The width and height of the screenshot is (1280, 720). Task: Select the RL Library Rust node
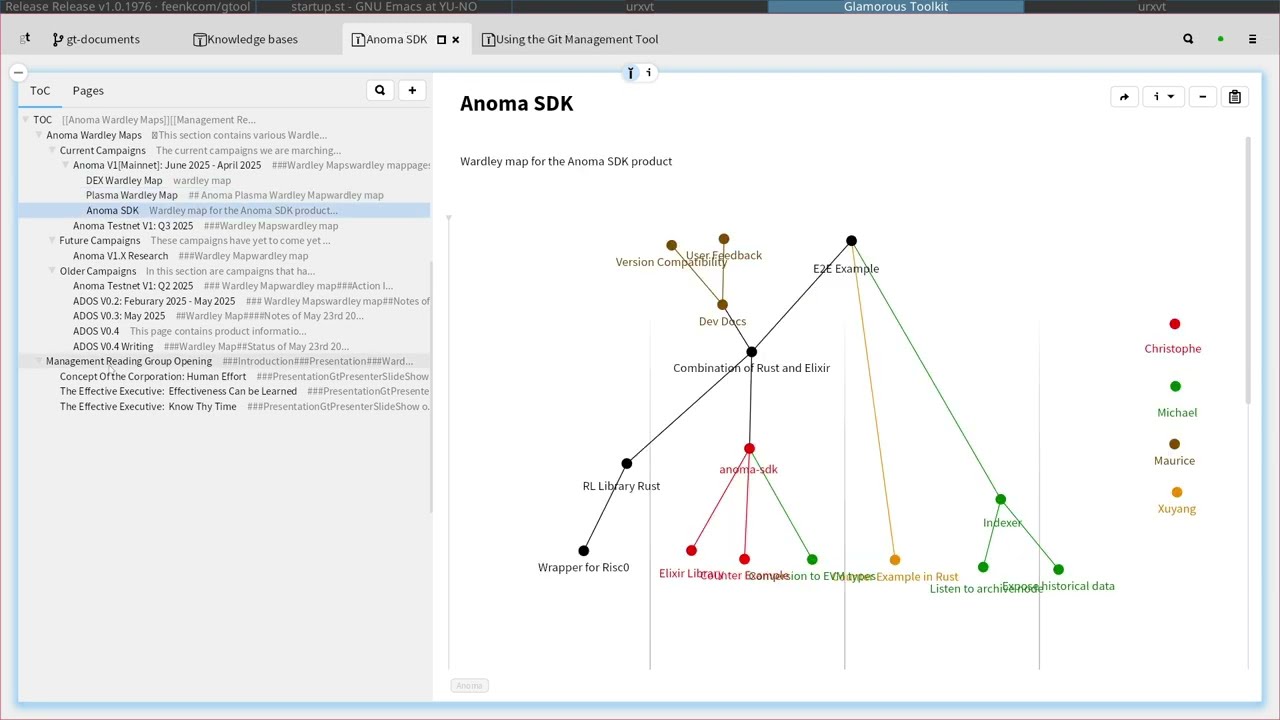626,464
